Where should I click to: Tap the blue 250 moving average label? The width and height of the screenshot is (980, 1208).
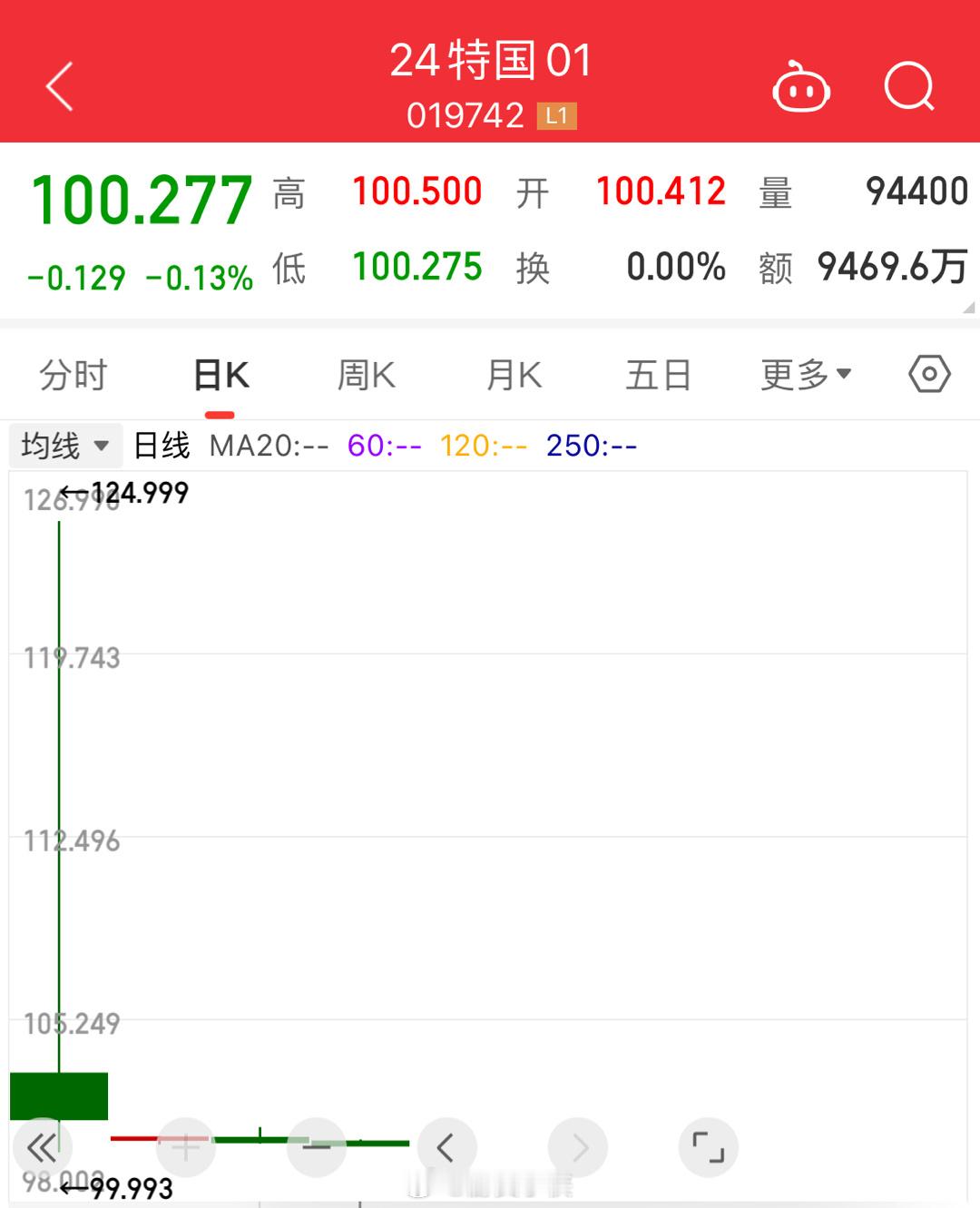(x=592, y=446)
